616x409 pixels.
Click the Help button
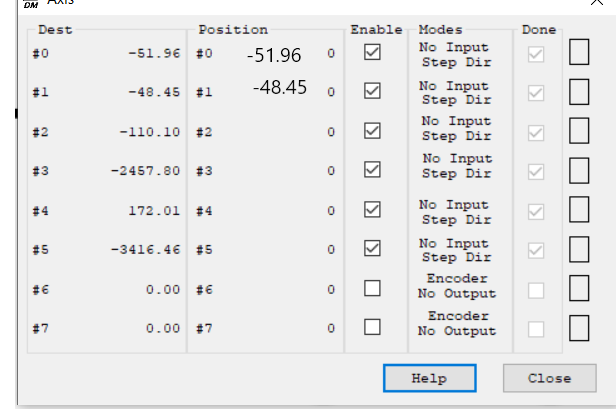pyautogui.click(x=429, y=378)
